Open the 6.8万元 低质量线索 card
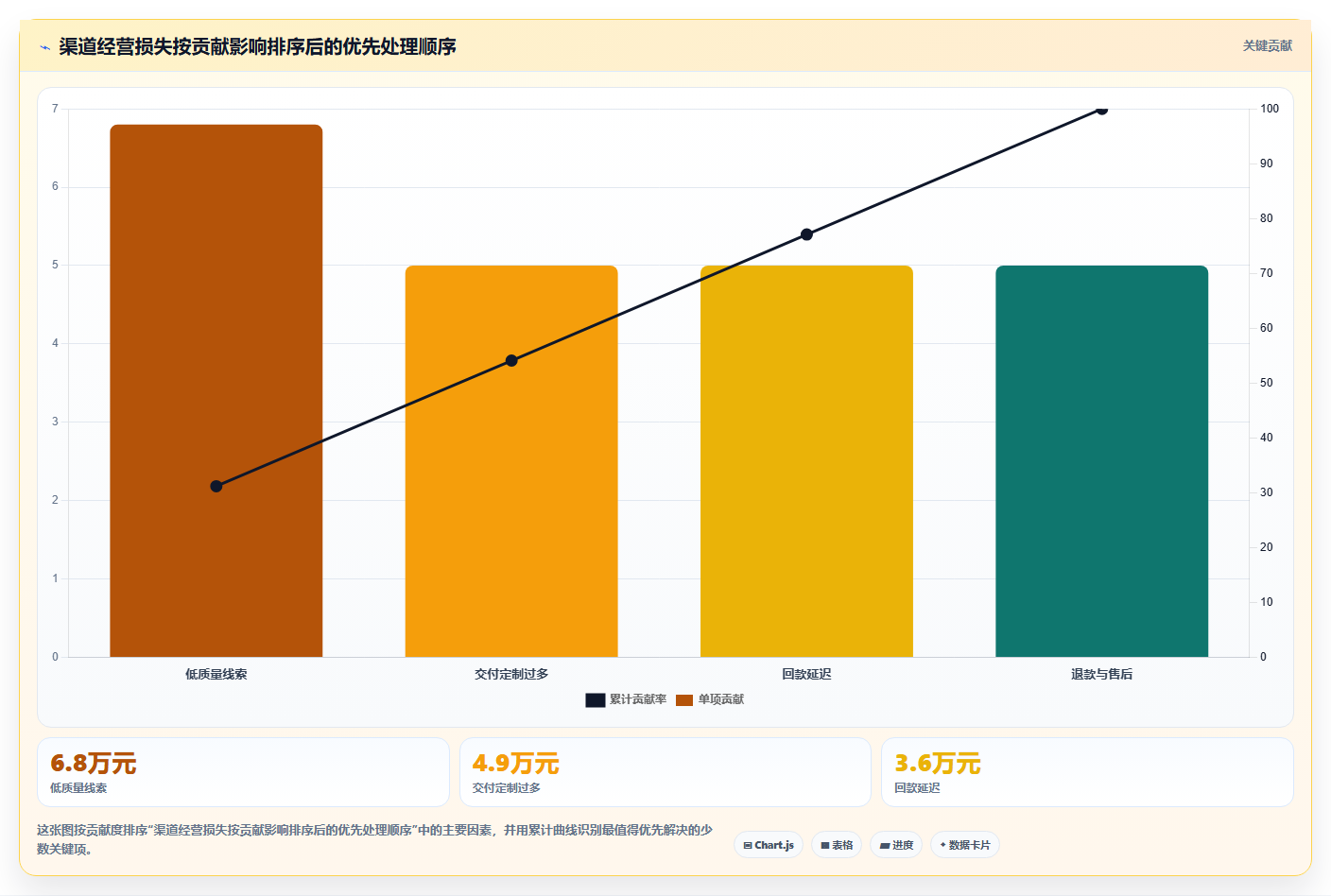Image resolution: width=1331 pixels, height=896 pixels. point(243,772)
